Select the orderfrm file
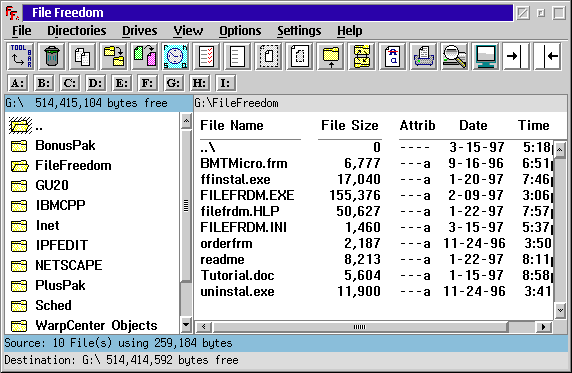572x373 pixels. (x=226, y=244)
